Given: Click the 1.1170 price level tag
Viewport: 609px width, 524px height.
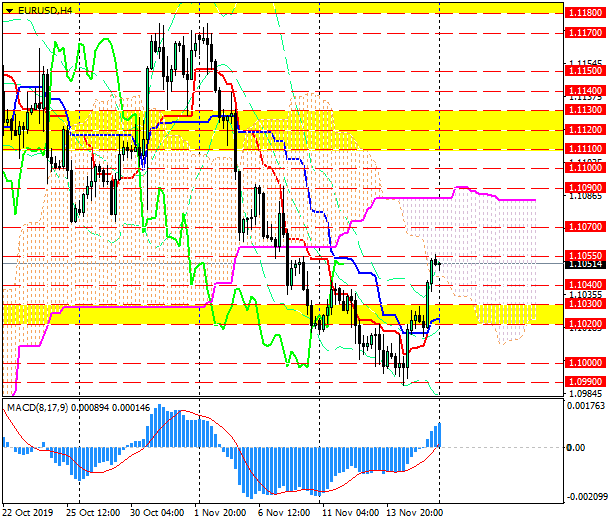Looking at the screenshot, I should (x=582, y=32).
